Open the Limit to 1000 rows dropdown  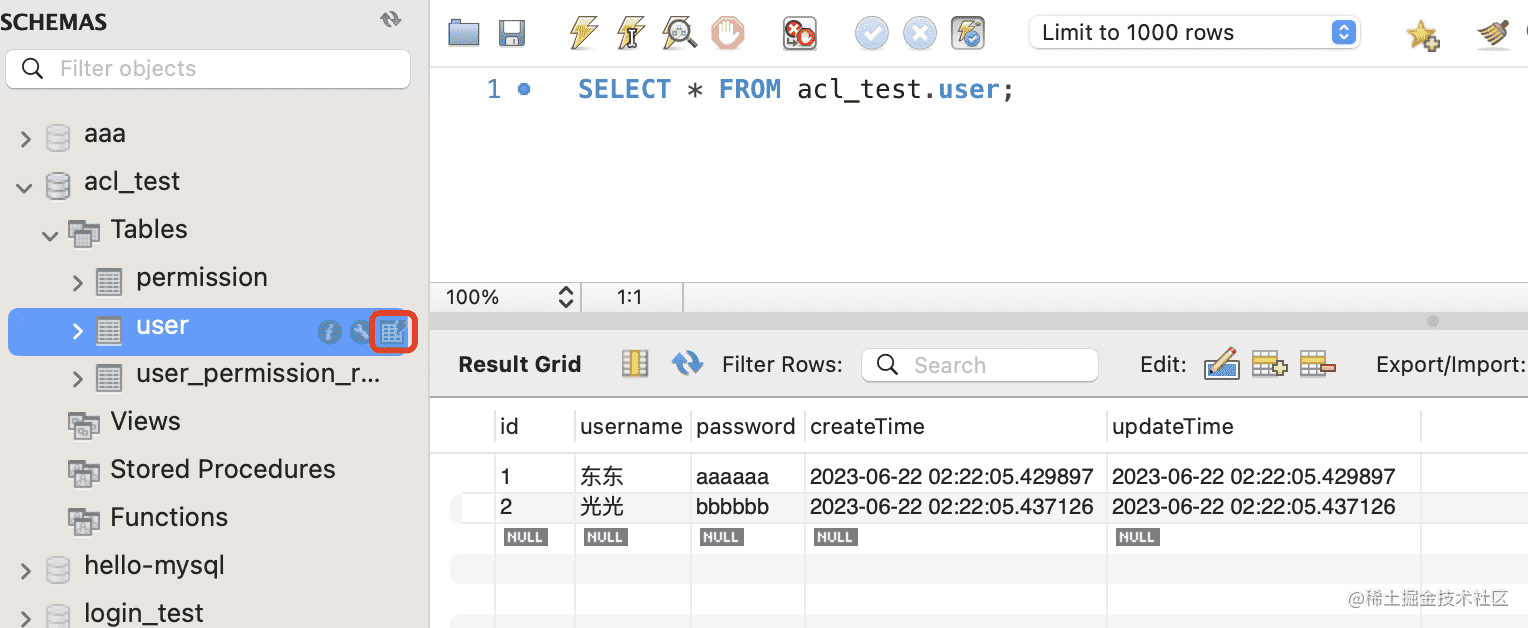tap(1195, 33)
